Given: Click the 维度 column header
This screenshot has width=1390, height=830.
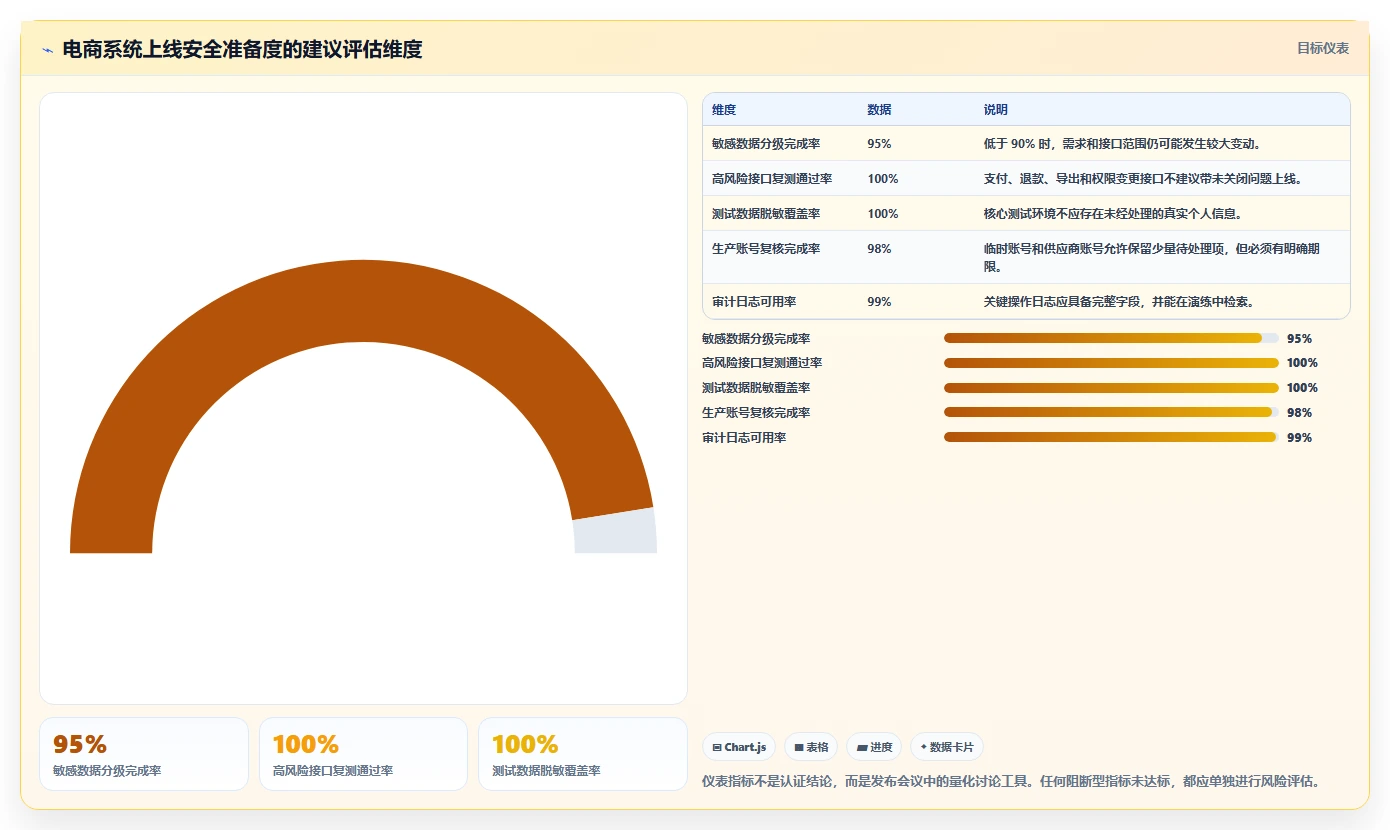Looking at the screenshot, I should click(724, 110).
